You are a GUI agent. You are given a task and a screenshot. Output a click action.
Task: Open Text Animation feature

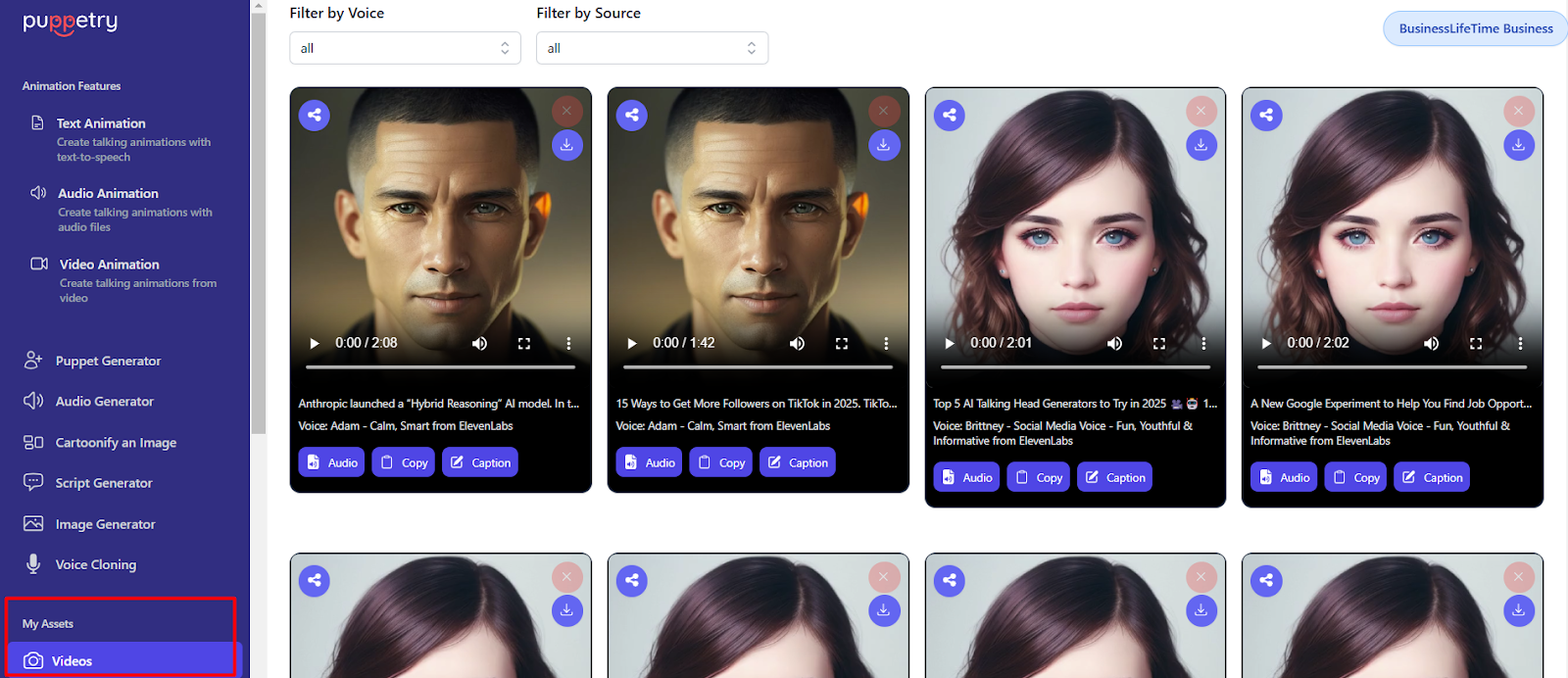[x=122, y=139]
